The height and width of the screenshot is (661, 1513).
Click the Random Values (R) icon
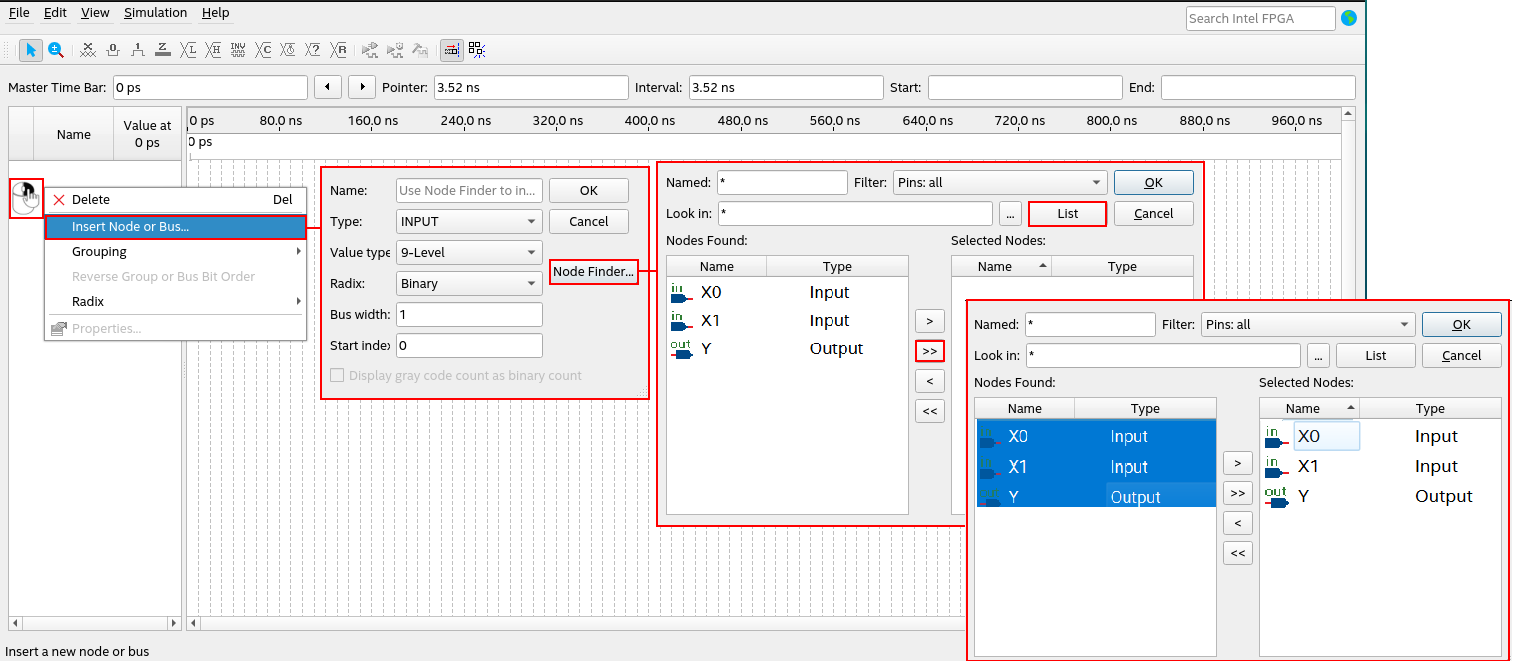point(340,49)
